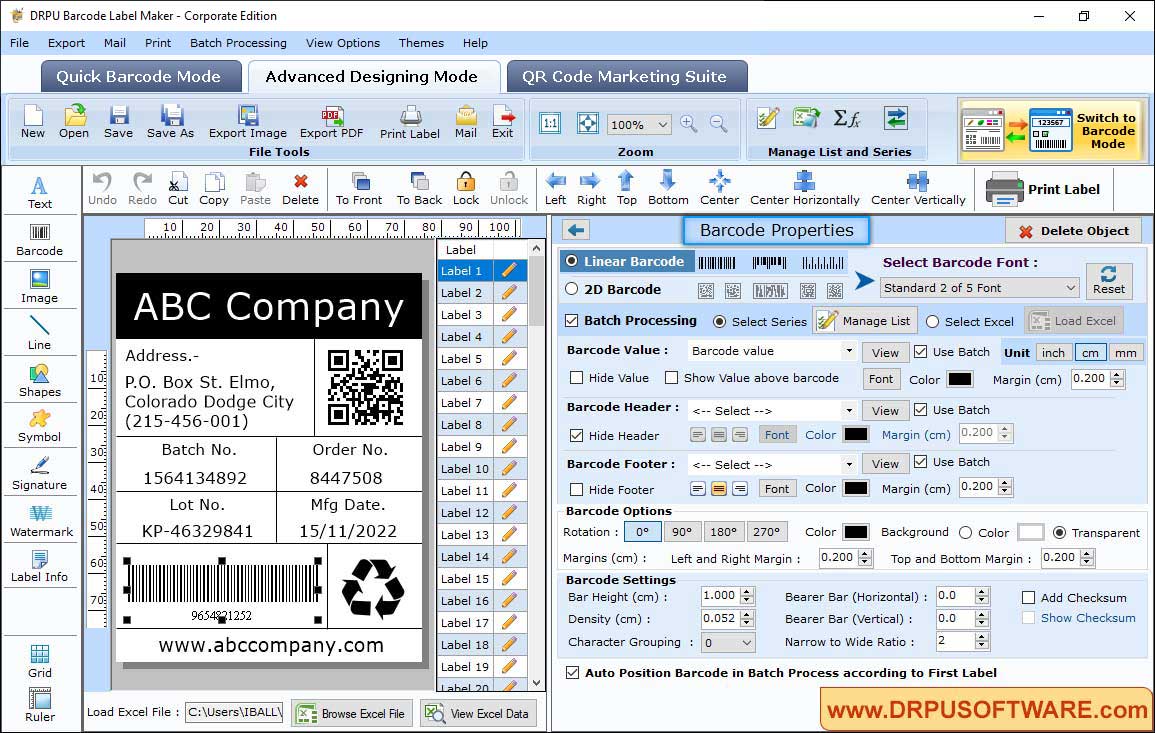Switch to QR Code Marketing Suite tab

pos(627,77)
